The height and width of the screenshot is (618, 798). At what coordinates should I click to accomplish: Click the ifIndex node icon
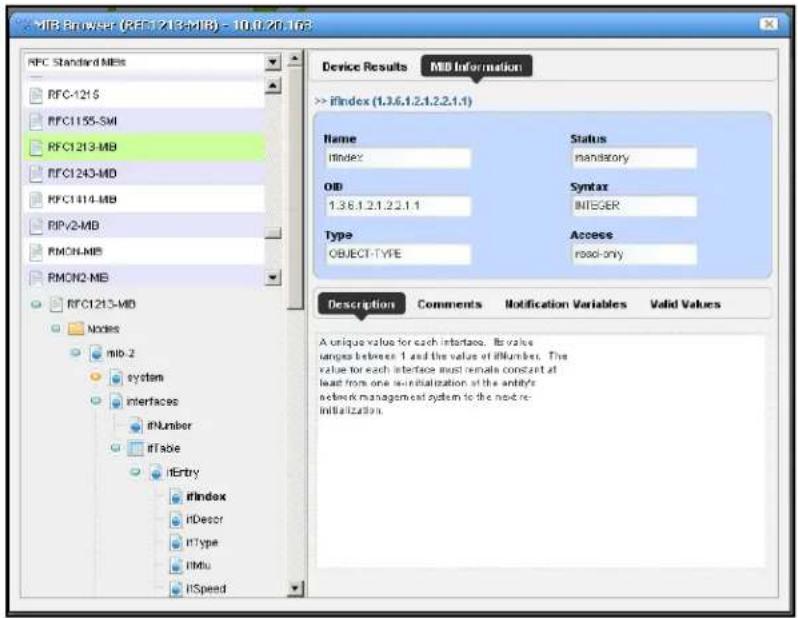[176, 496]
